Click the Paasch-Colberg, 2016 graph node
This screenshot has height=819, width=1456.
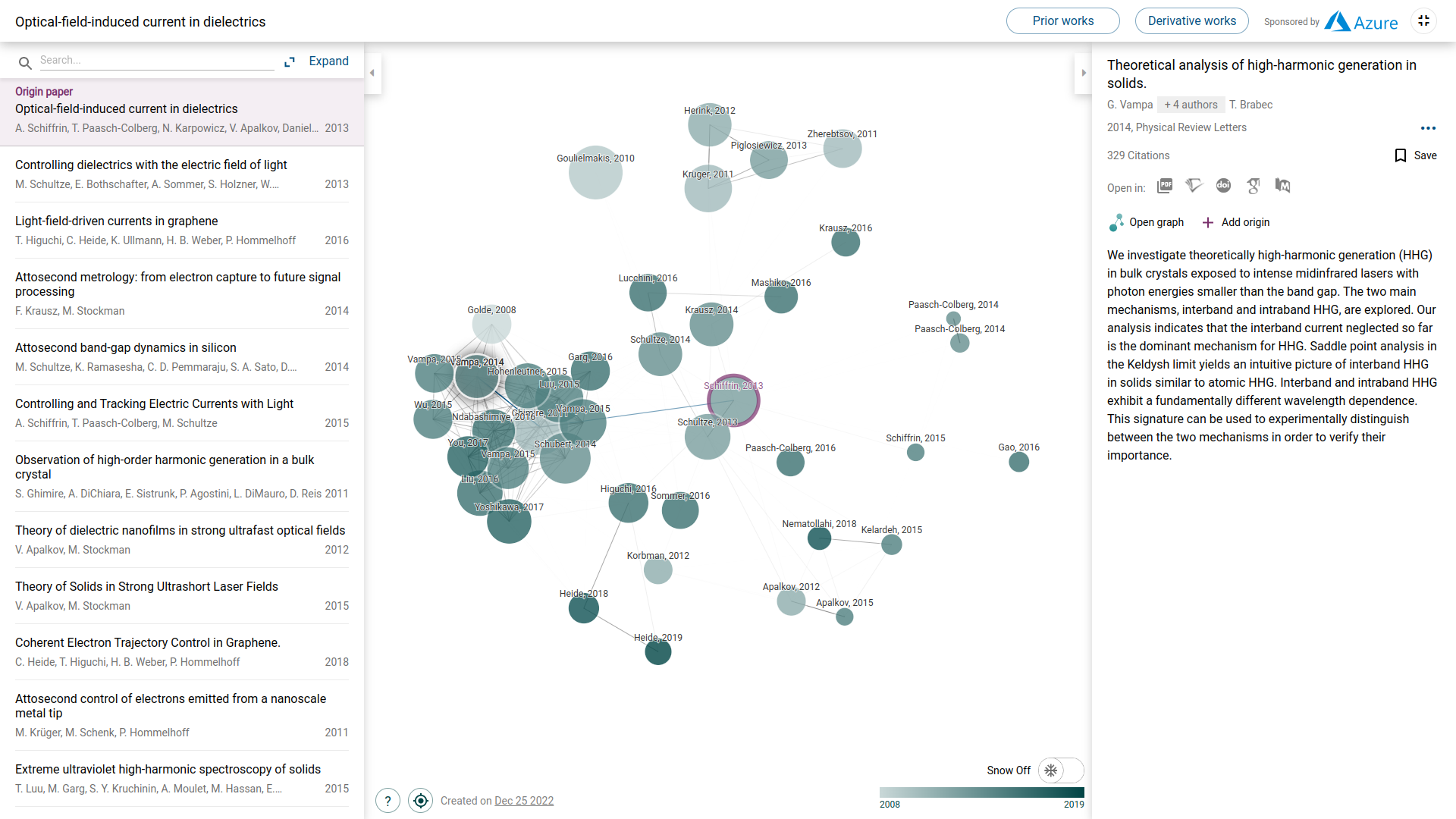point(790,463)
